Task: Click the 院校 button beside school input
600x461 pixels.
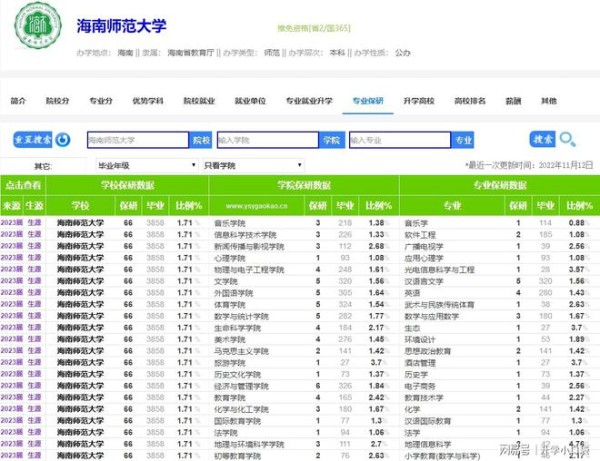Action: [x=201, y=140]
